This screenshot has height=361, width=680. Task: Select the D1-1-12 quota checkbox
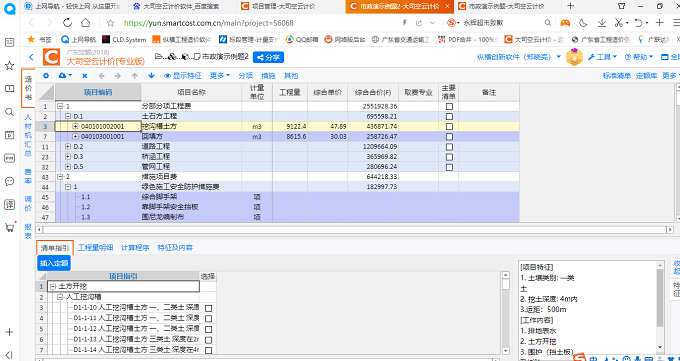(208, 329)
